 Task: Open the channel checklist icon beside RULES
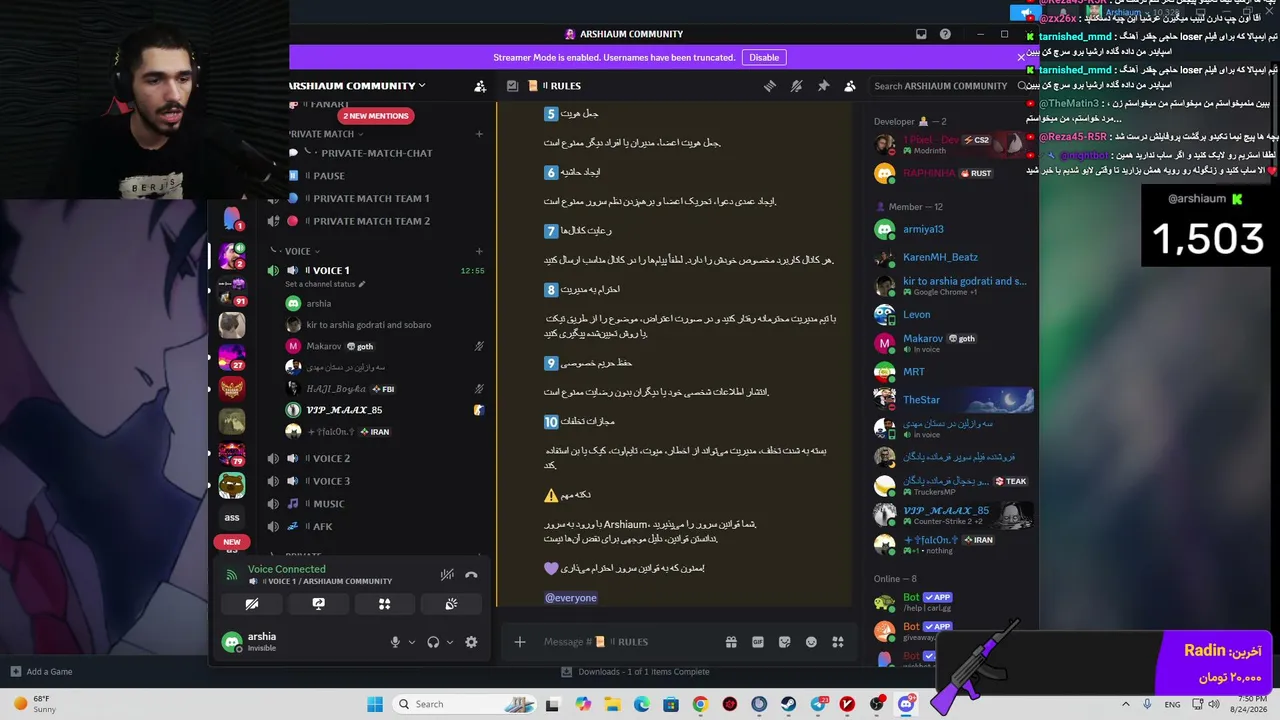pyautogui.click(x=512, y=86)
